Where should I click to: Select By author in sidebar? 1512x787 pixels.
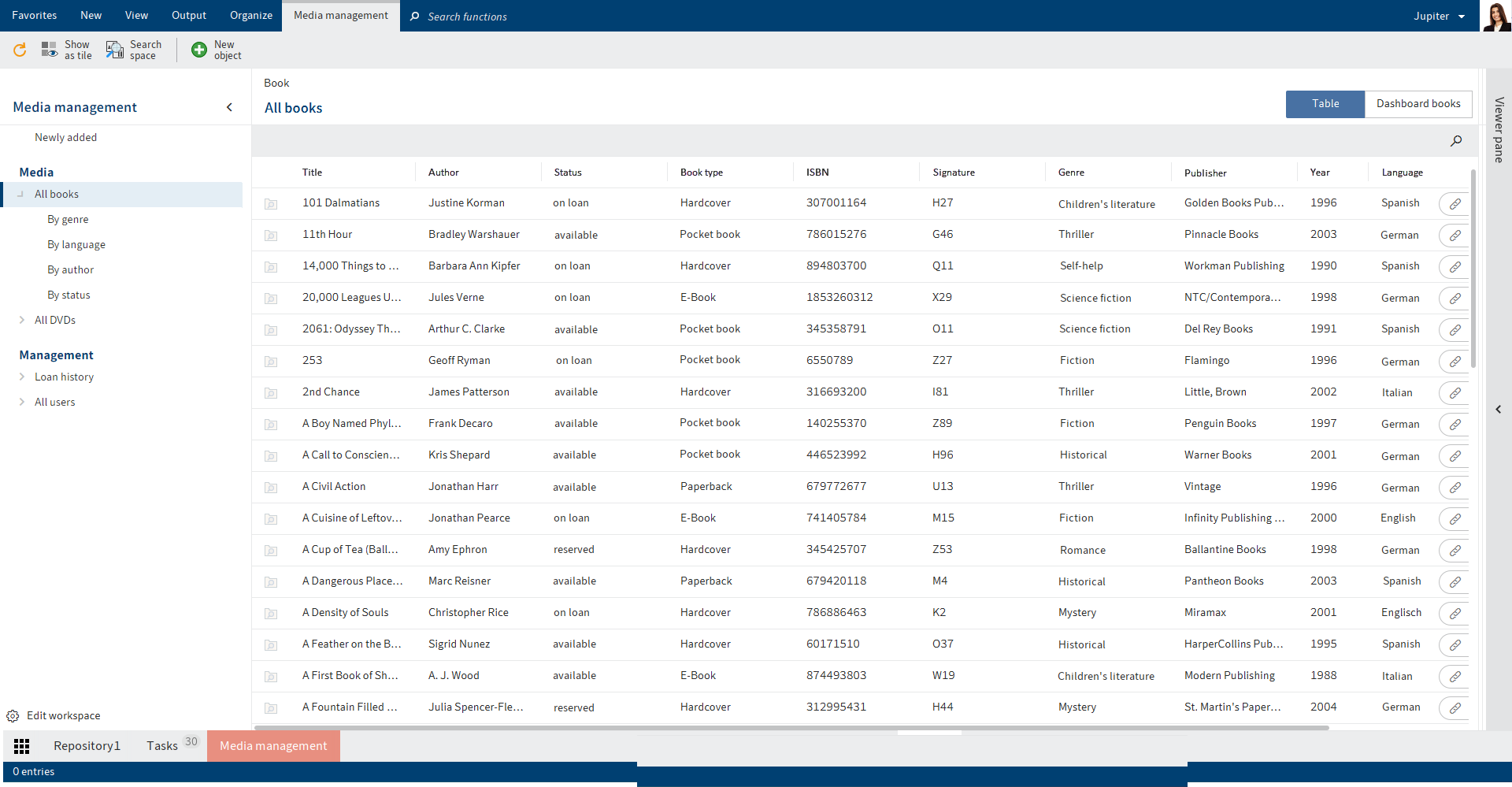click(x=71, y=269)
